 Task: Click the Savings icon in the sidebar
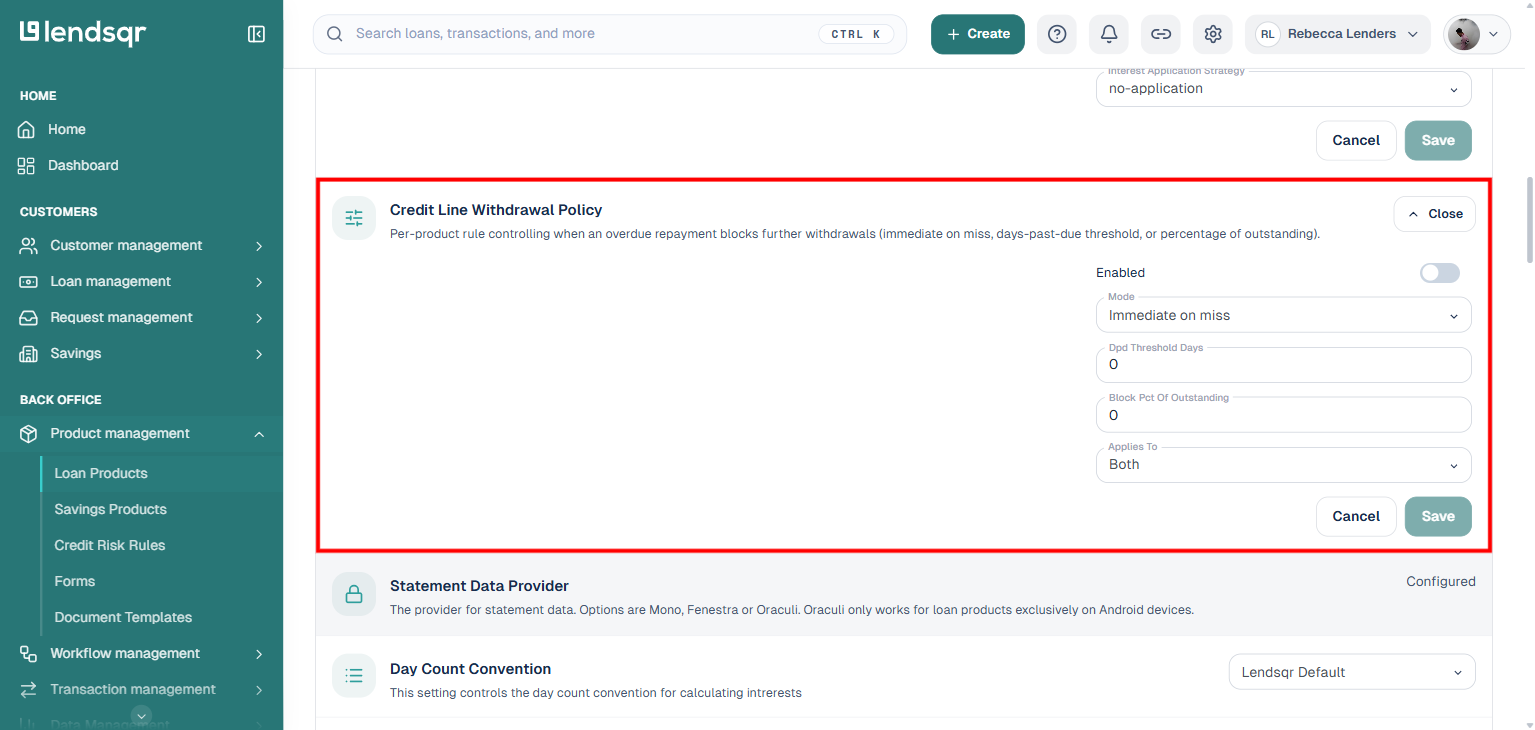(x=29, y=354)
